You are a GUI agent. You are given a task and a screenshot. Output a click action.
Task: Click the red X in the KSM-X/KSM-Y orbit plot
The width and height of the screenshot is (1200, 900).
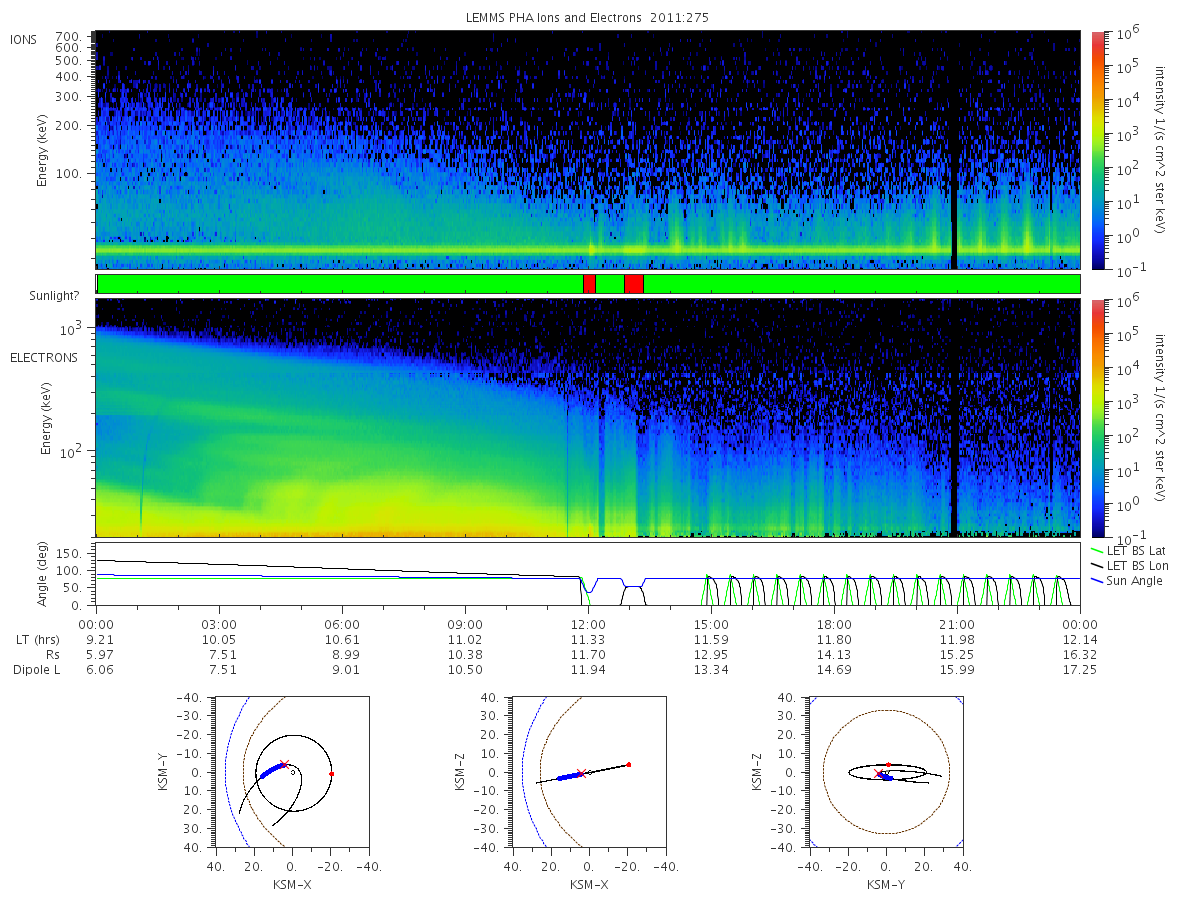point(284,765)
